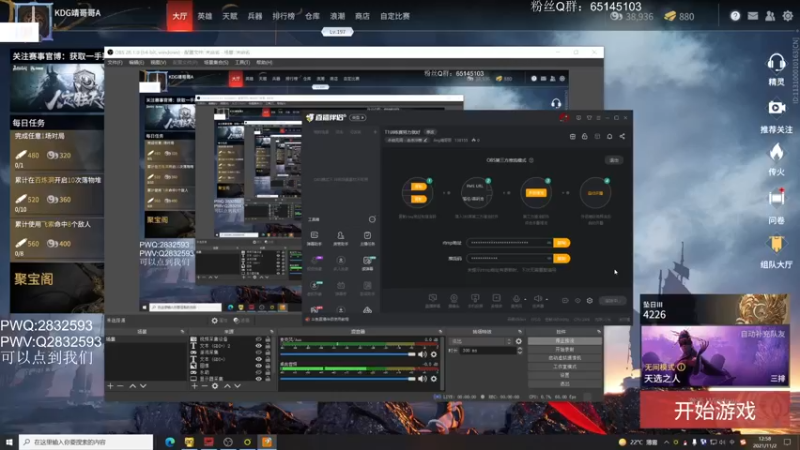
Task: Open the game friends list icon
Action: tap(770, 16)
